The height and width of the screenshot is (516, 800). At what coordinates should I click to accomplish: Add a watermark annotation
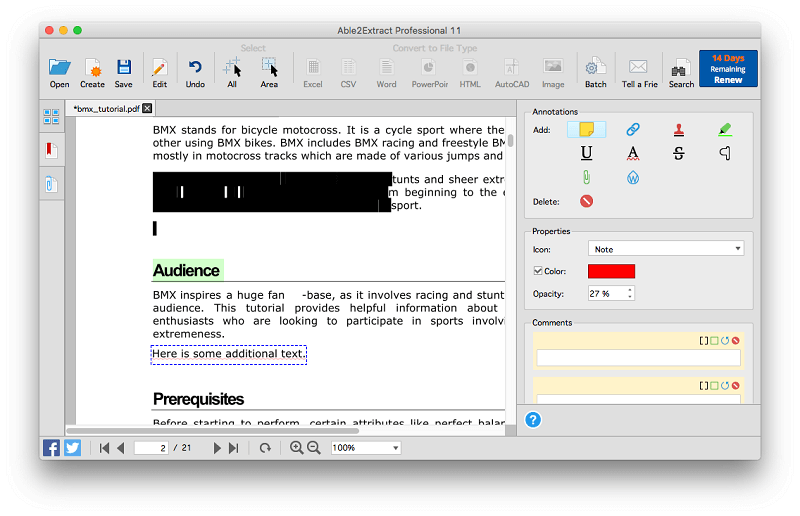(633, 178)
